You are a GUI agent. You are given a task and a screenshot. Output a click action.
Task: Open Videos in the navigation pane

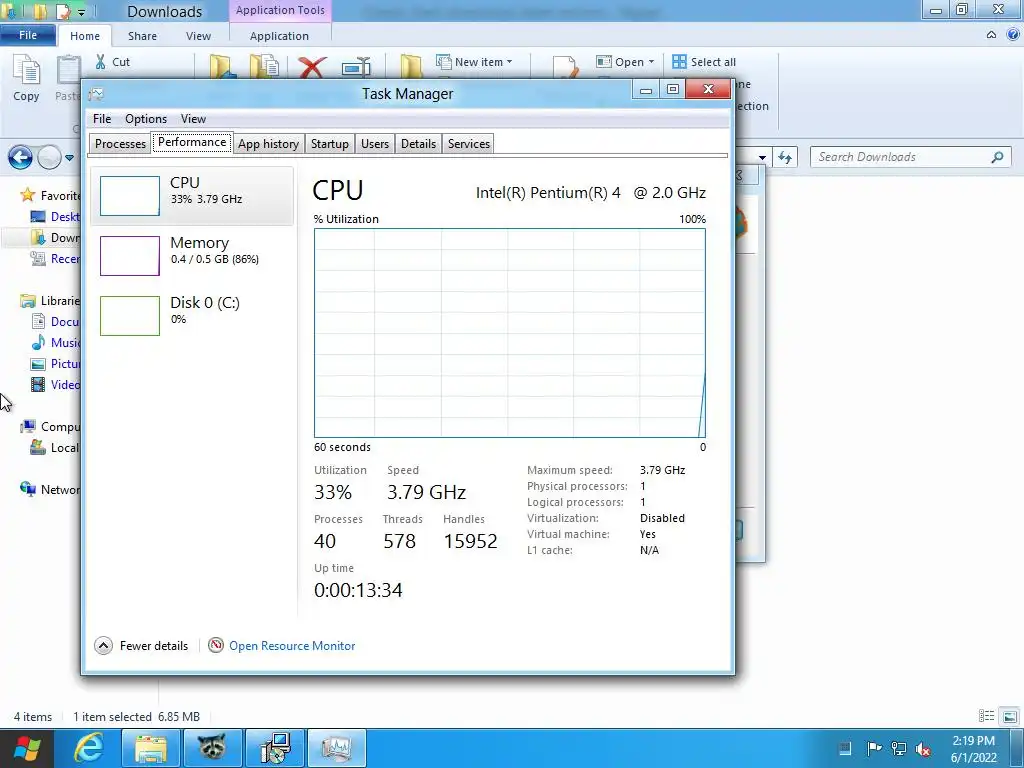pos(56,385)
